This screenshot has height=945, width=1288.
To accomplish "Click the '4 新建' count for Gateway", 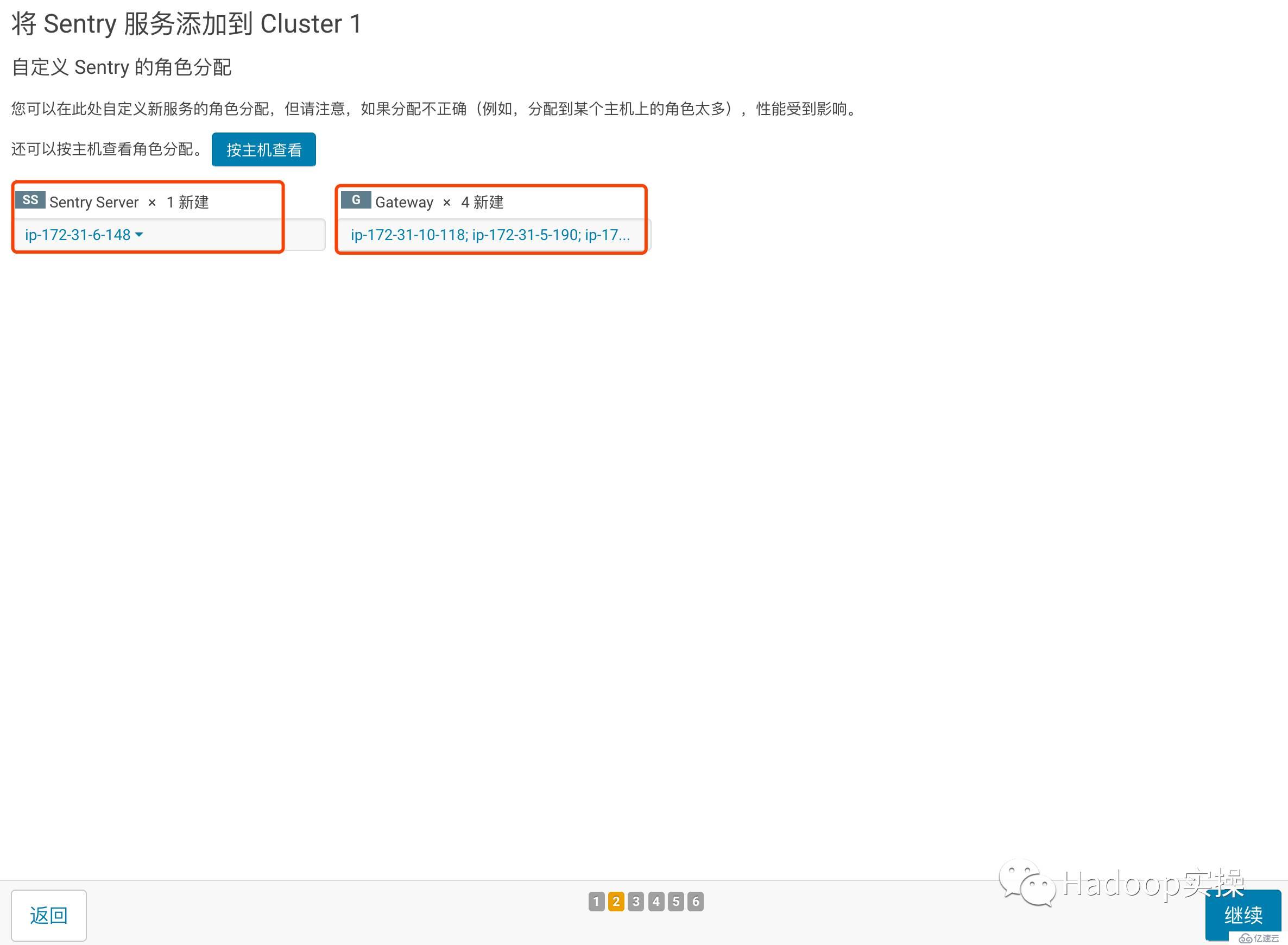I will point(482,203).
